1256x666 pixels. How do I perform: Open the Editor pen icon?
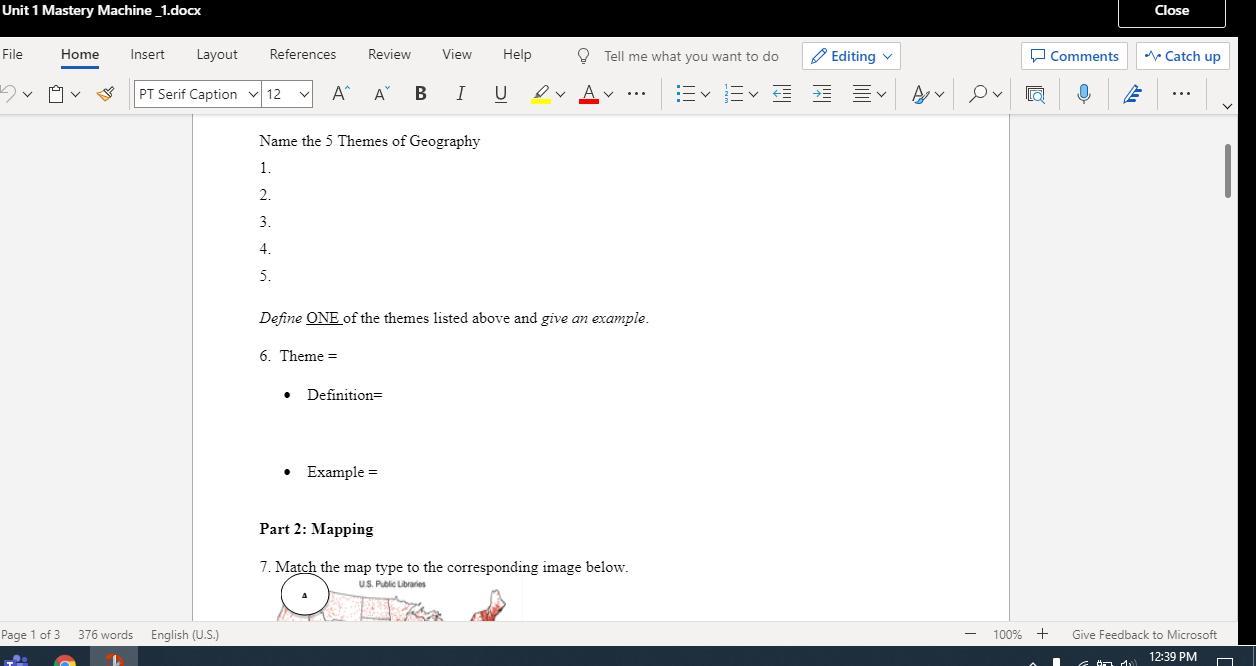[1132, 94]
